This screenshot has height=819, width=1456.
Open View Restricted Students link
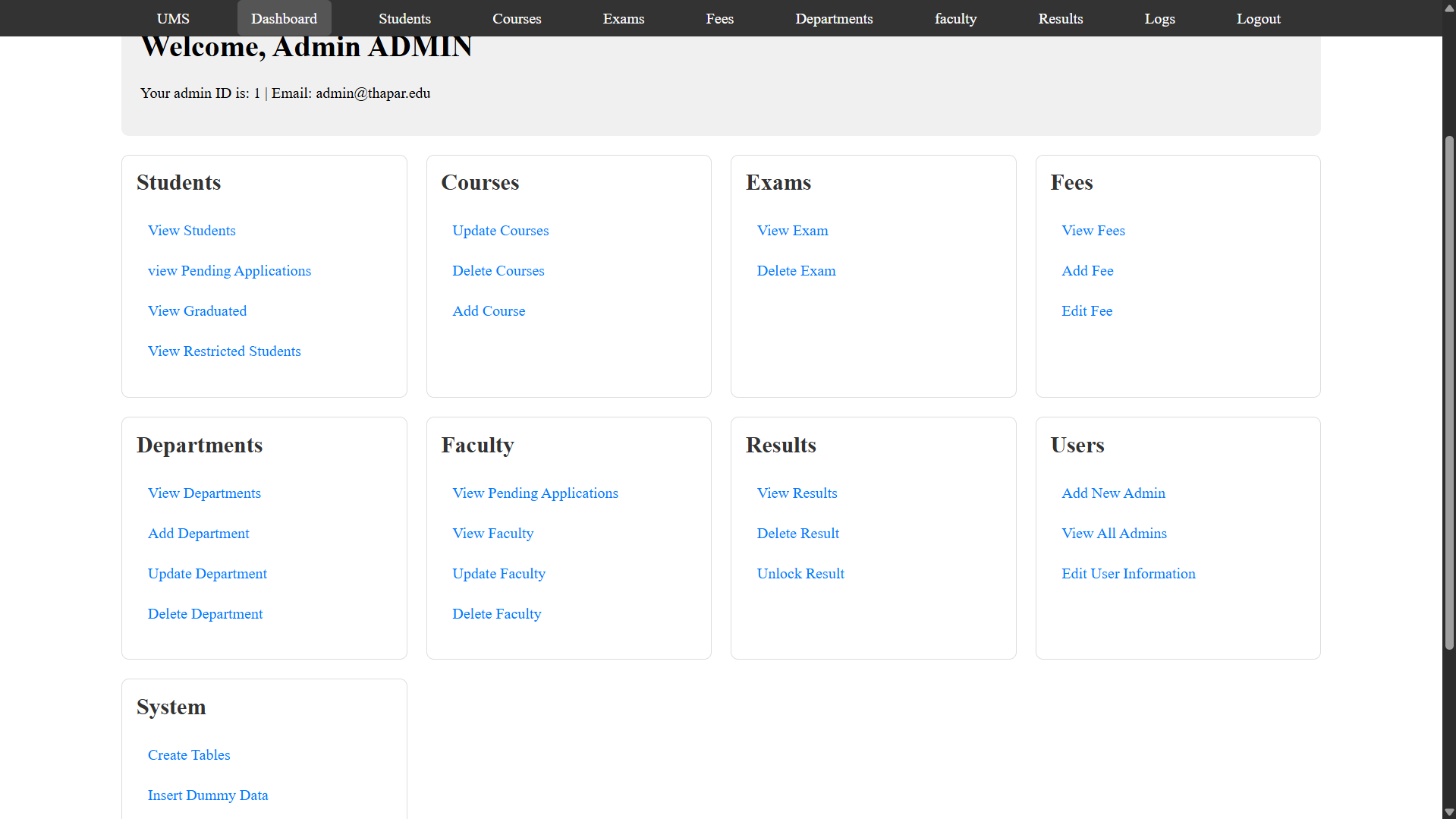point(224,351)
